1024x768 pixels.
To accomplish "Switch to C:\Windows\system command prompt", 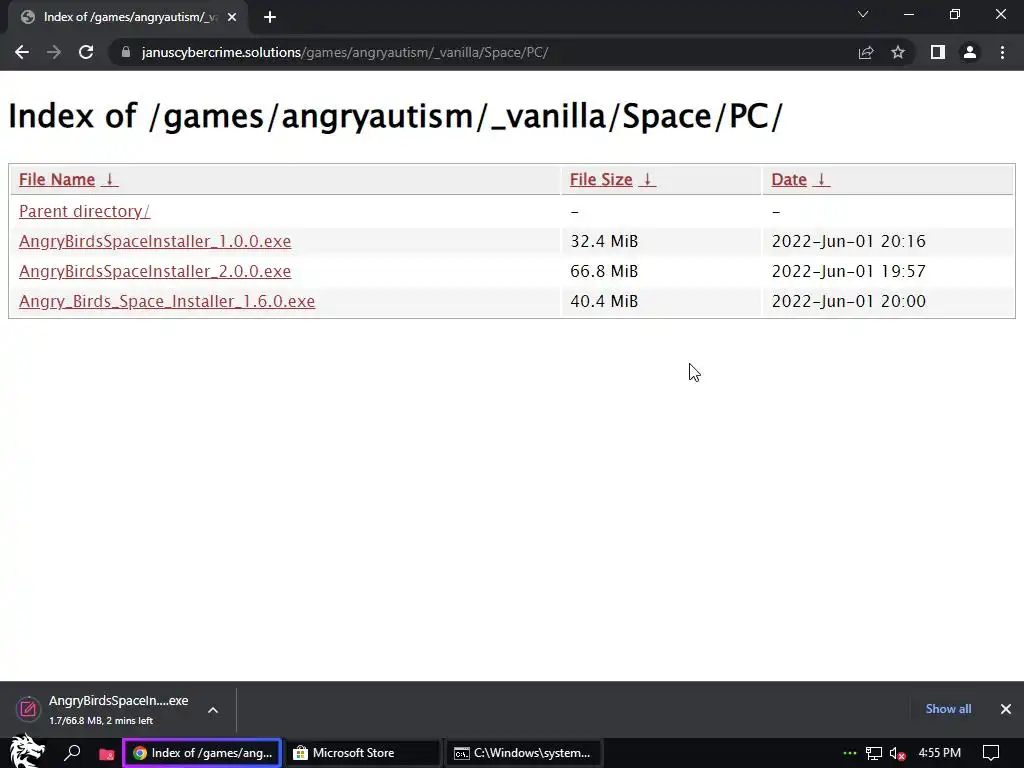I will pyautogui.click(x=522, y=753).
